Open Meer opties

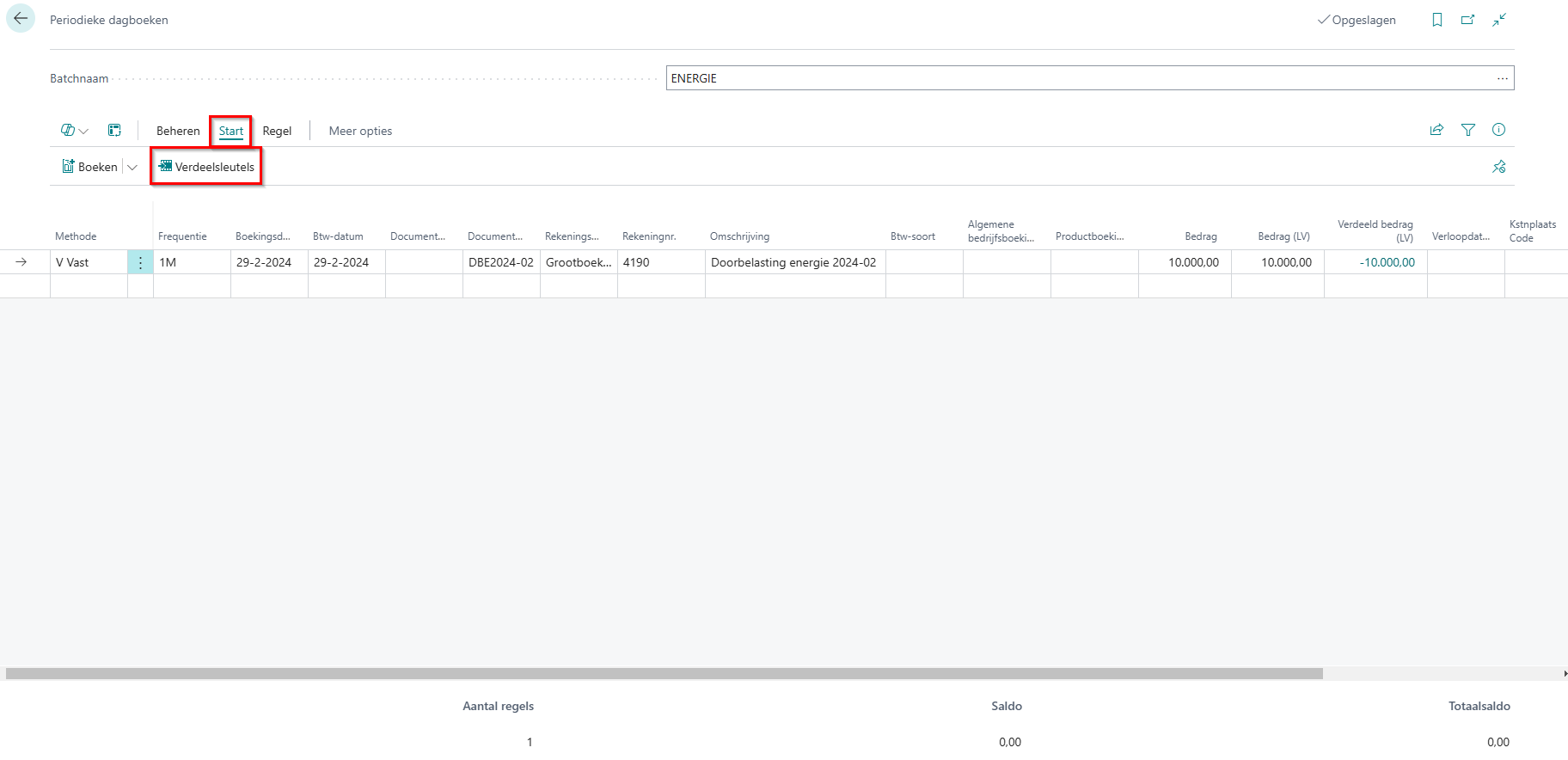(x=360, y=131)
